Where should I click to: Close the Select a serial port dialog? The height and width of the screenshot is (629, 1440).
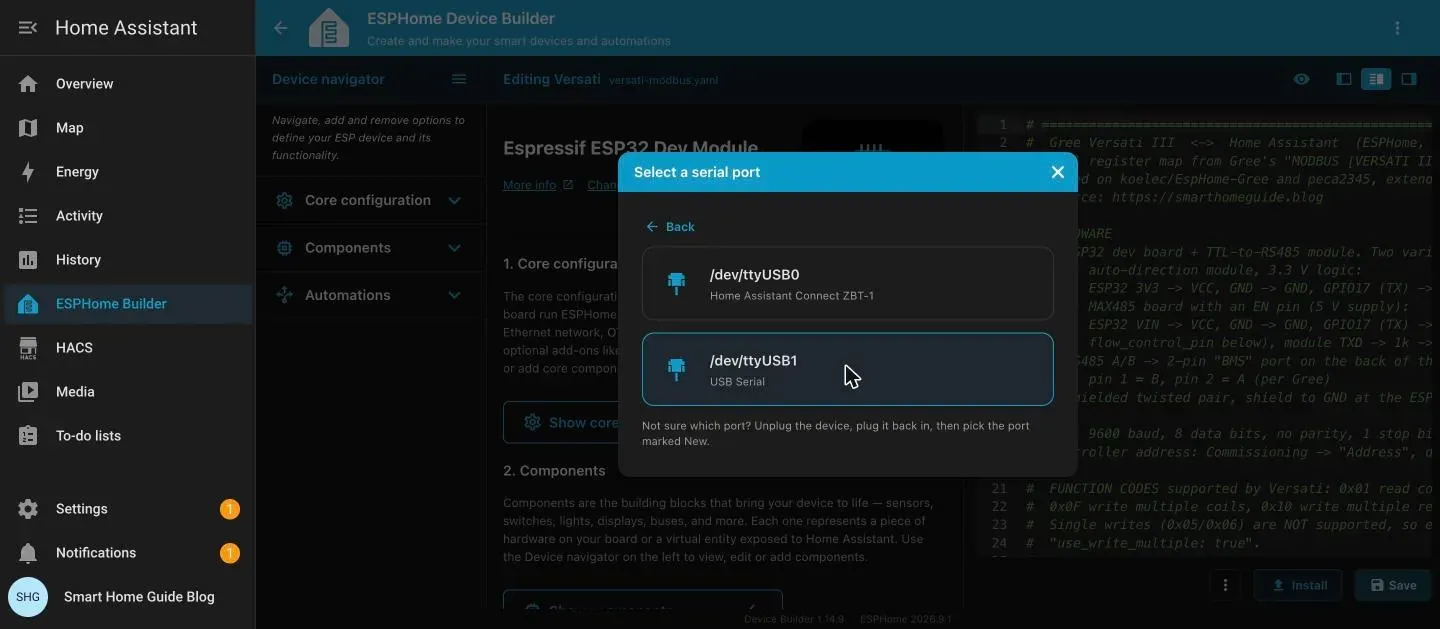[1057, 172]
